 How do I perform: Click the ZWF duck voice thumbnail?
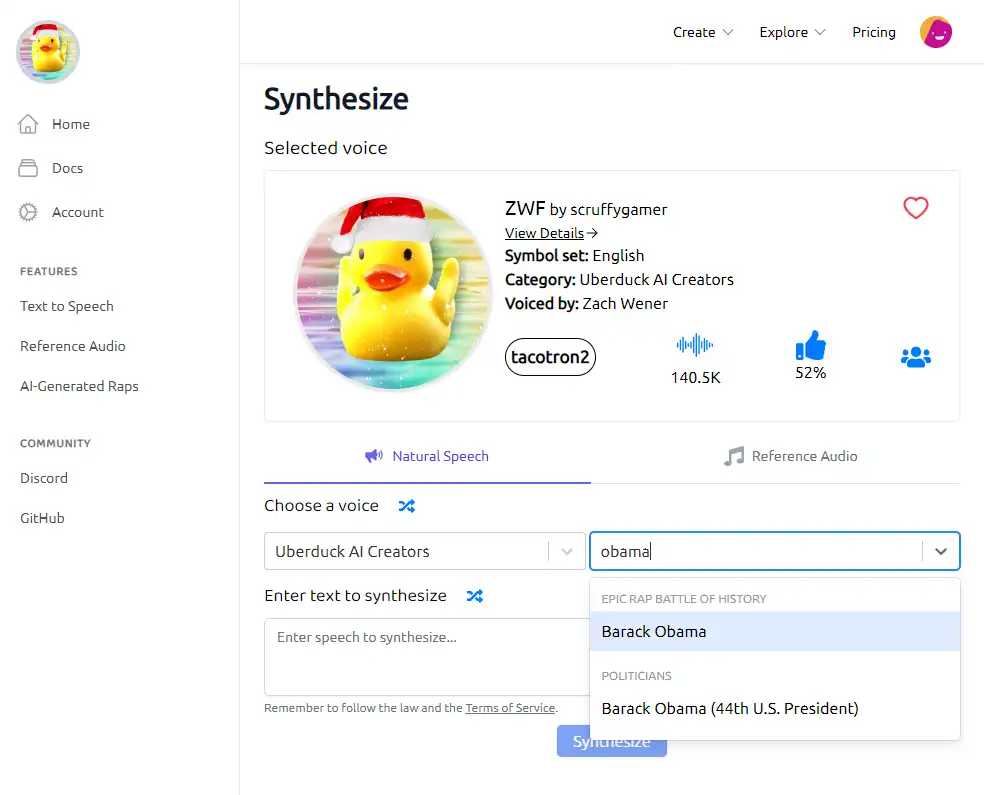(x=394, y=292)
